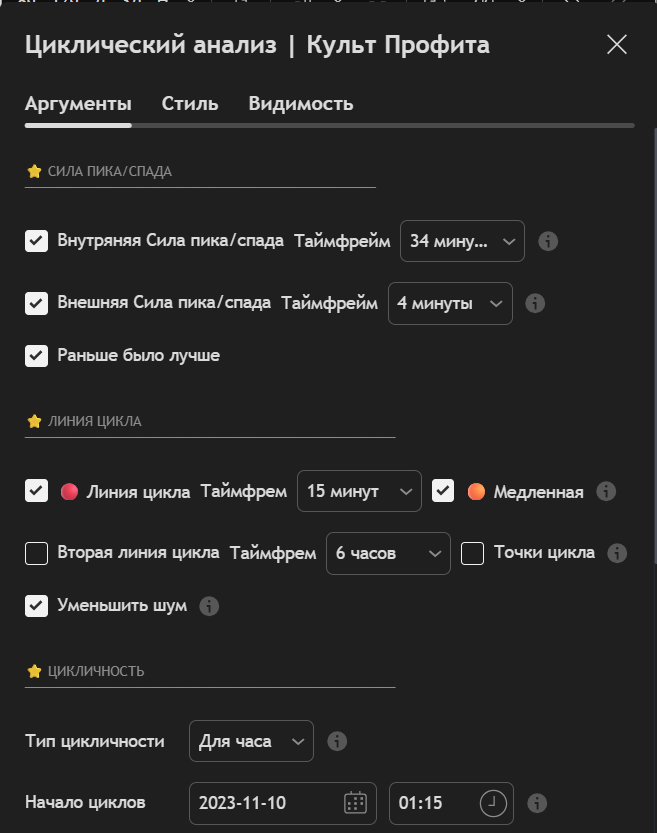Viewport: 657px width, 833px height.
Task: Open Тип цикличности dropdown showing Для часа
Action: coord(251,741)
